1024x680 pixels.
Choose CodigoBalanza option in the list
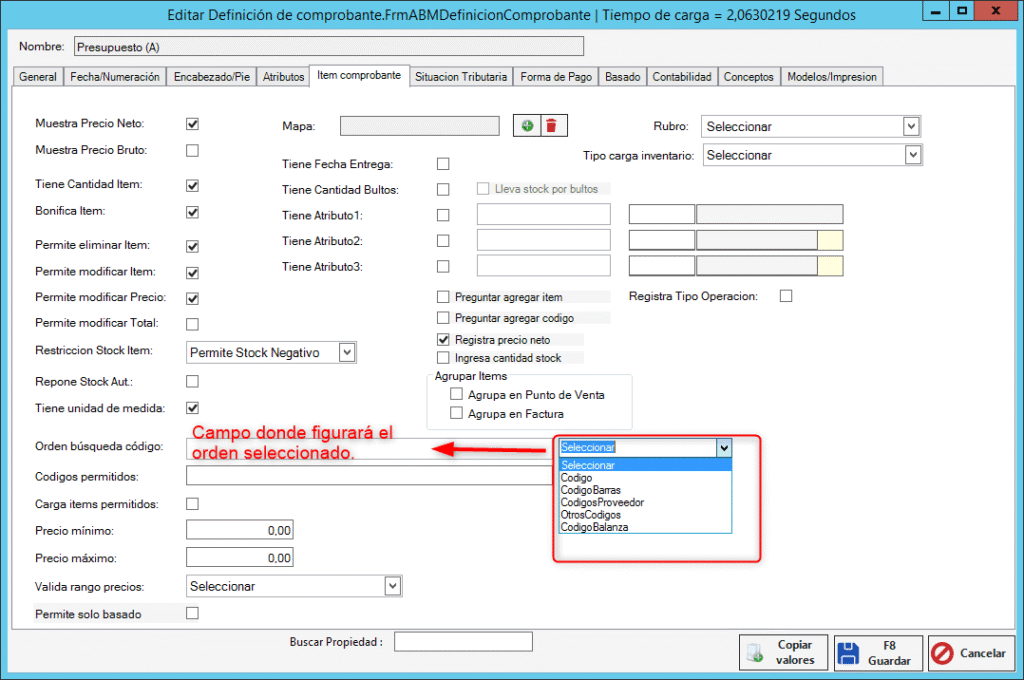pos(594,527)
